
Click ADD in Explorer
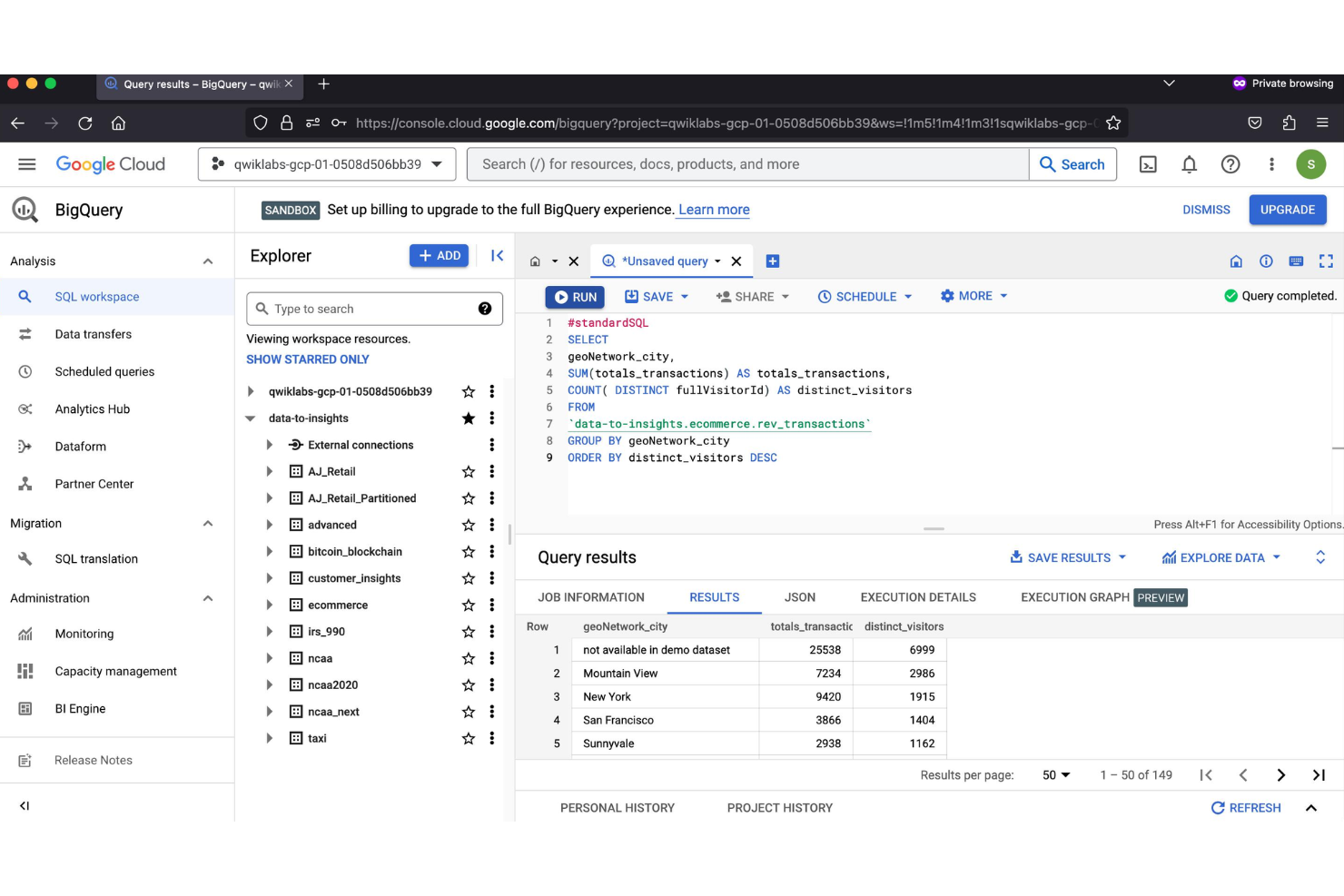[x=439, y=256]
